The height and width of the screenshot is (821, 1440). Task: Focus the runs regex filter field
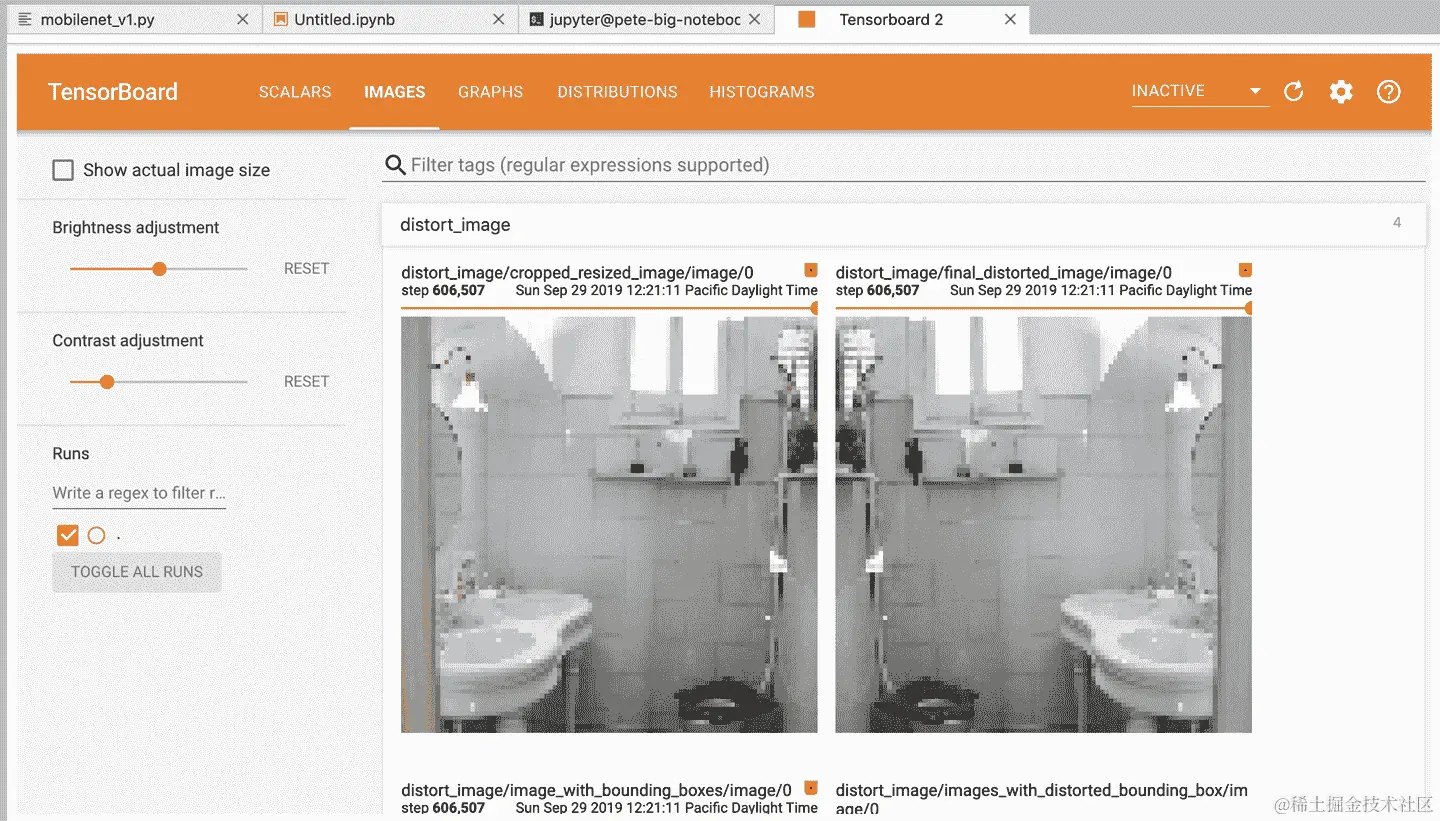(139, 493)
